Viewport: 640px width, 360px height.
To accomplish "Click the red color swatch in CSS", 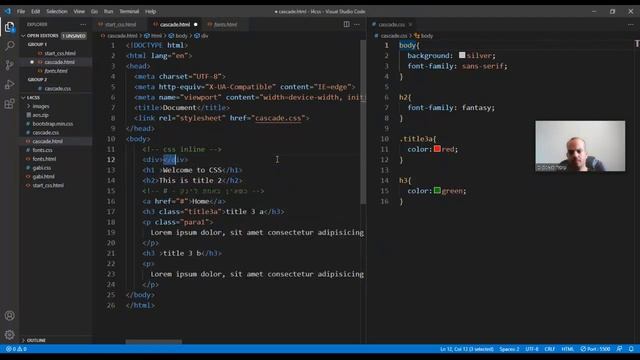I will [437, 149].
